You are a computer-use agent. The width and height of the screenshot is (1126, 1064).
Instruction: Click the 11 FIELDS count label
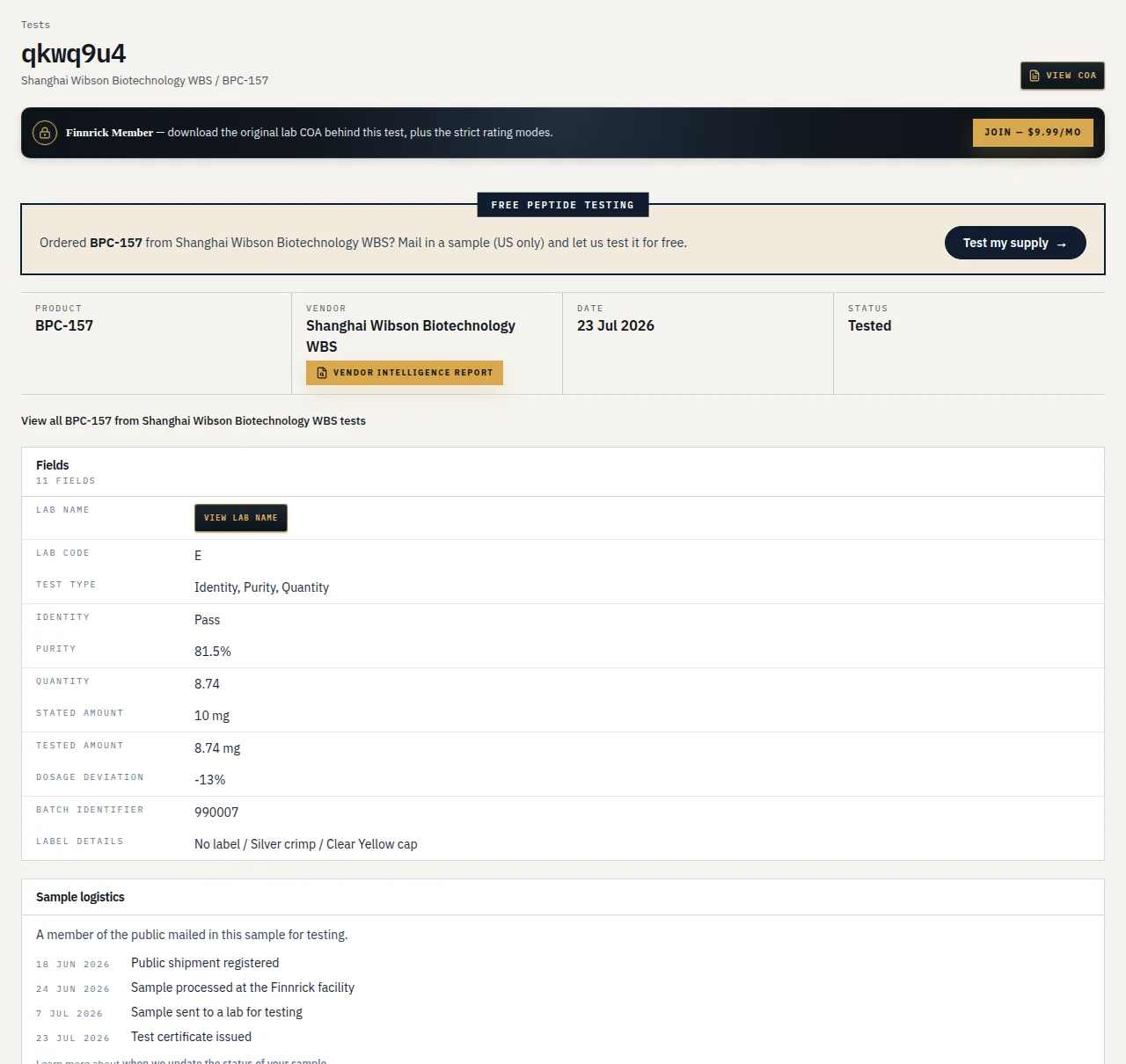pyautogui.click(x=66, y=481)
